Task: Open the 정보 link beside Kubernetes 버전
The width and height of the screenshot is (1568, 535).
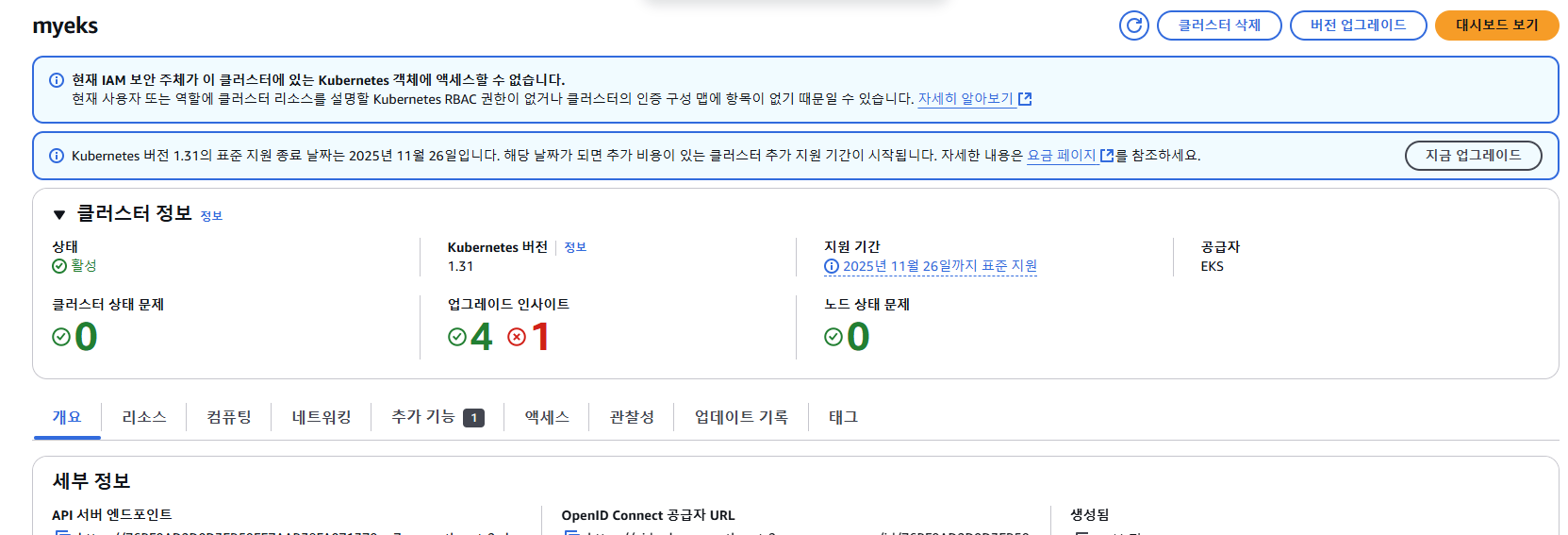Action: 575,247
